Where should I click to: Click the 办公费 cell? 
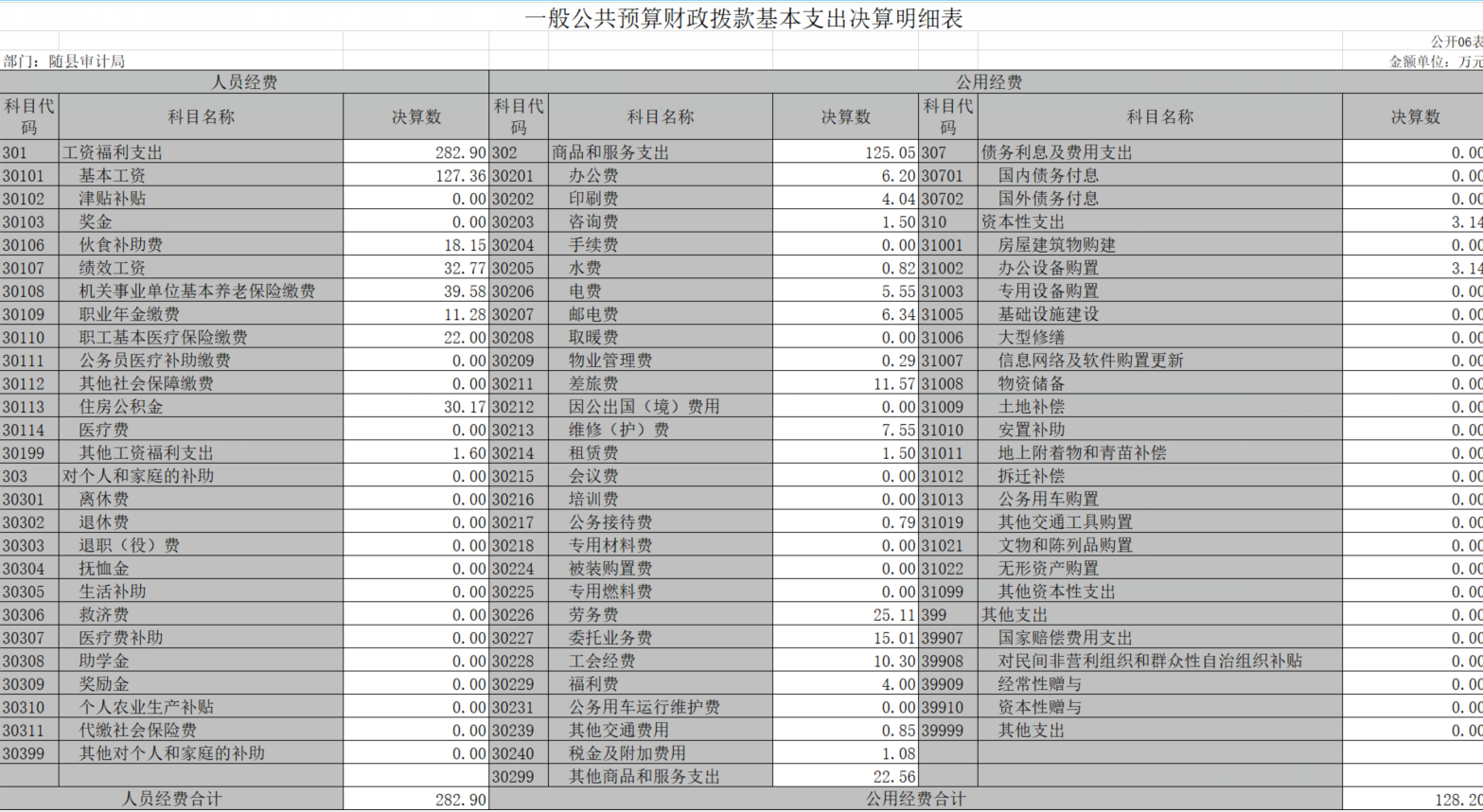(x=661, y=176)
